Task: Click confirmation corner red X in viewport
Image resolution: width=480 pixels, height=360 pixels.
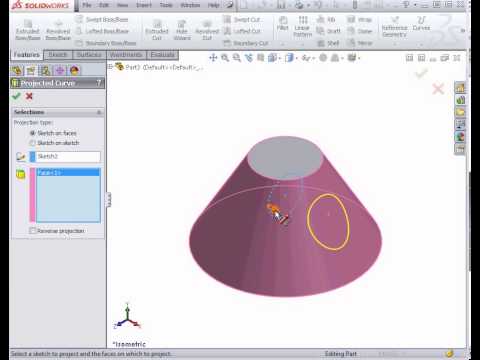Action: [x=438, y=89]
